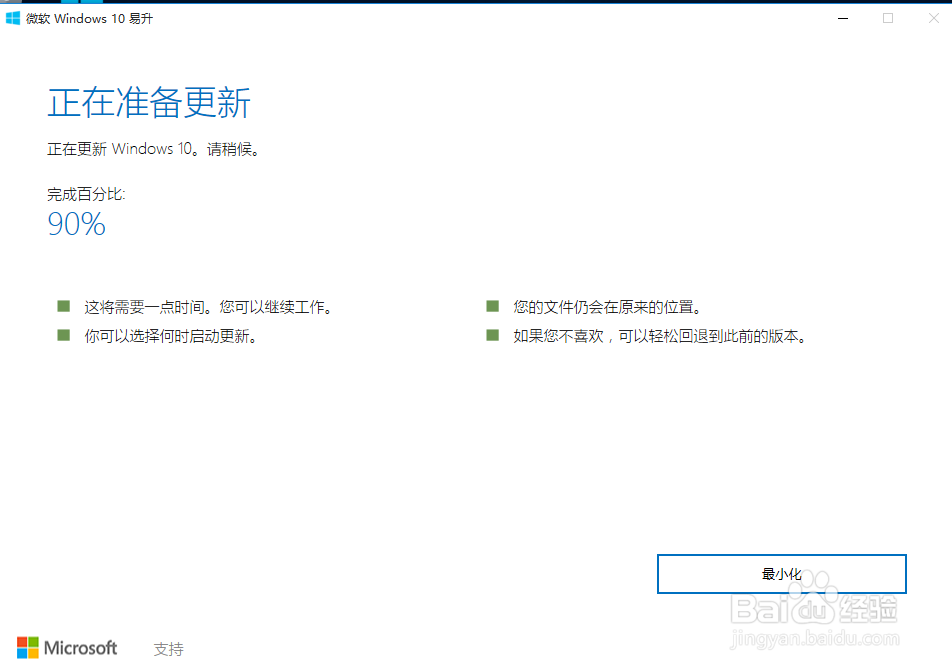This screenshot has width=952, height=672.
Task: Click the disabled maximize button
Action: point(888,18)
